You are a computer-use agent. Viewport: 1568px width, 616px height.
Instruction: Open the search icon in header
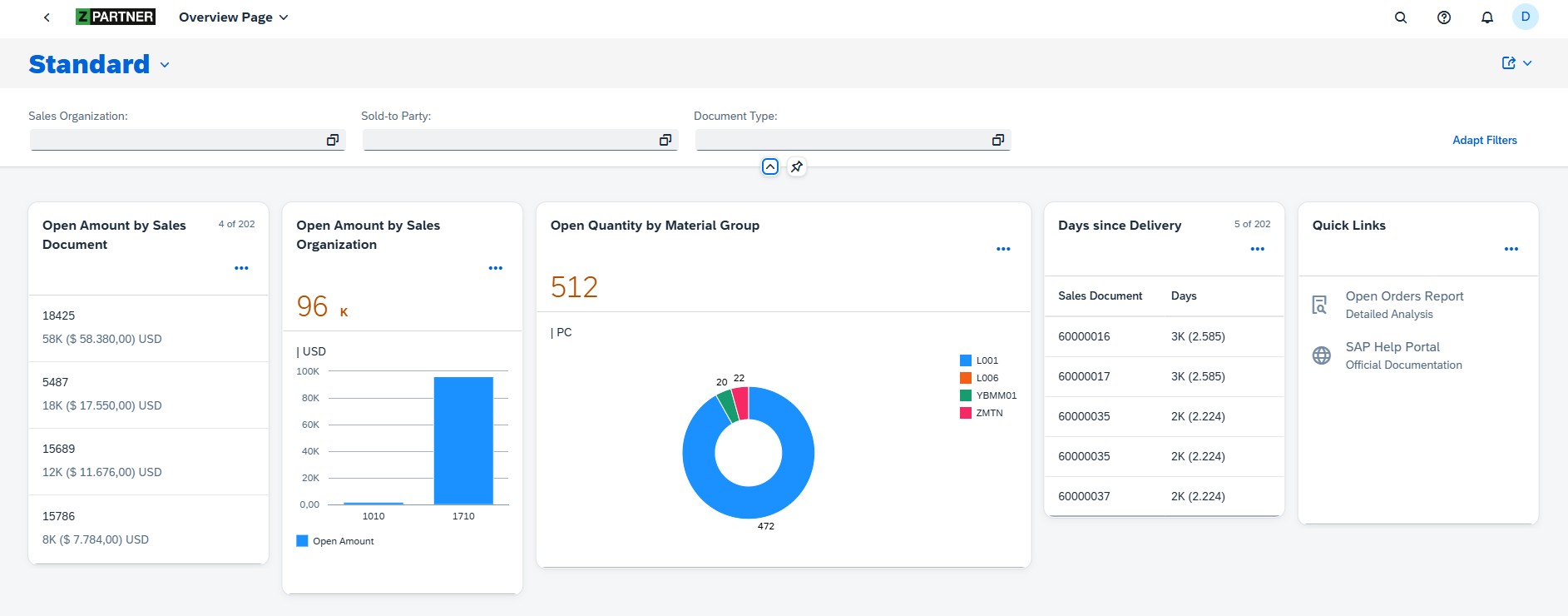pos(1401,17)
